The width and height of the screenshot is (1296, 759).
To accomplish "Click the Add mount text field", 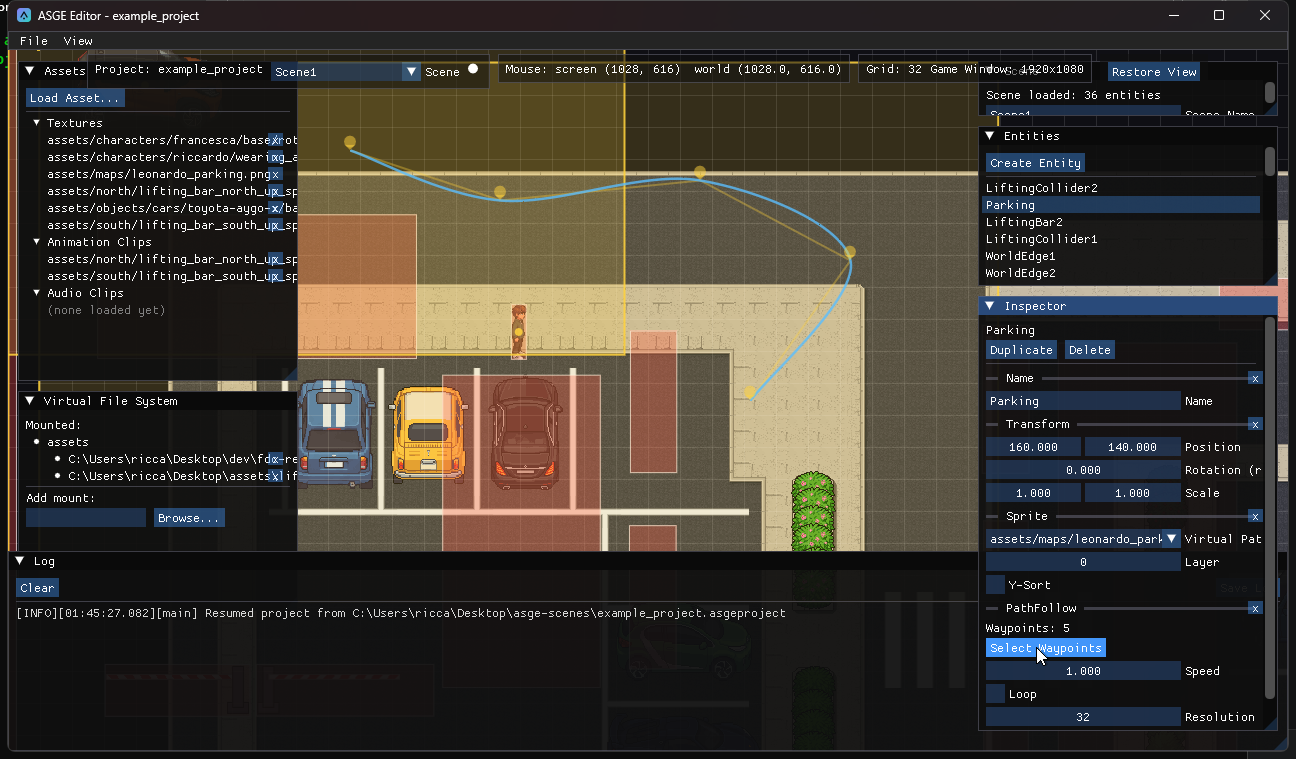I will click(x=86, y=518).
